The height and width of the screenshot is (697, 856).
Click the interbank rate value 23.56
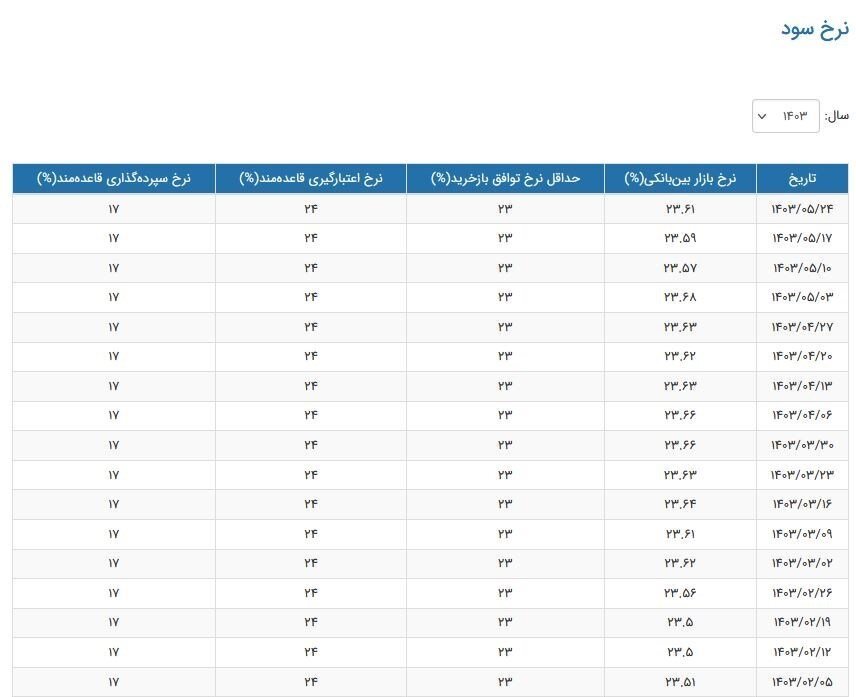tap(680, 593)
